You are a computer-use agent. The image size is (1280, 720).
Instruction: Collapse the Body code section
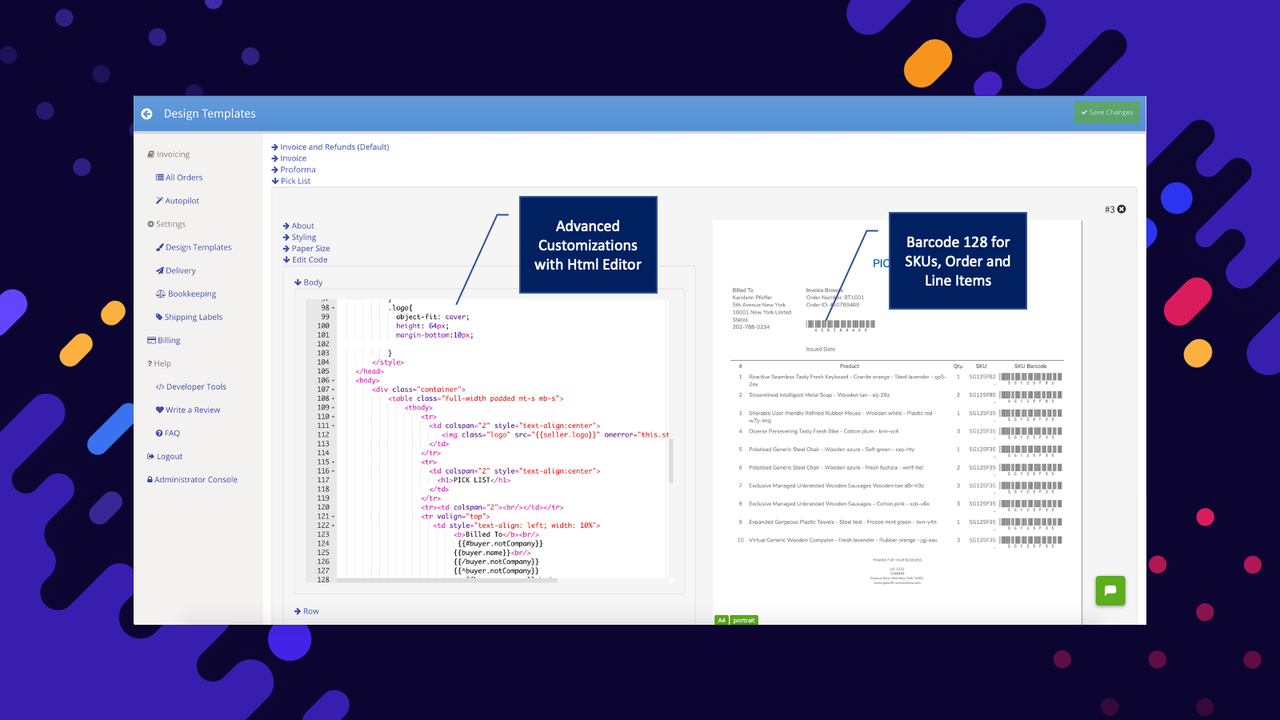point(309,283)
